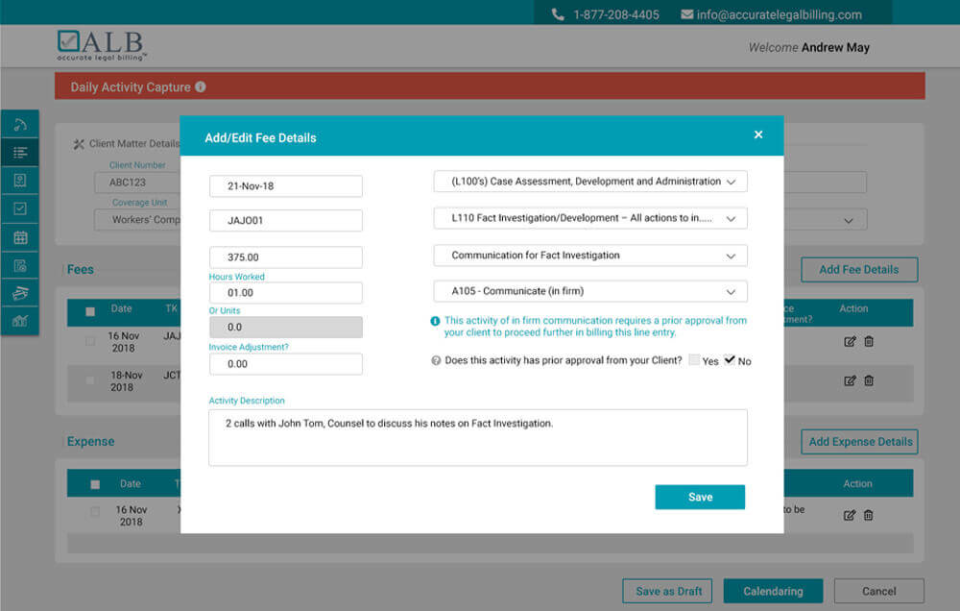The image size is (960, 611).
Task: Open the L110 Fact Investigation task dropdown
Action: click(x=590, y=217)
